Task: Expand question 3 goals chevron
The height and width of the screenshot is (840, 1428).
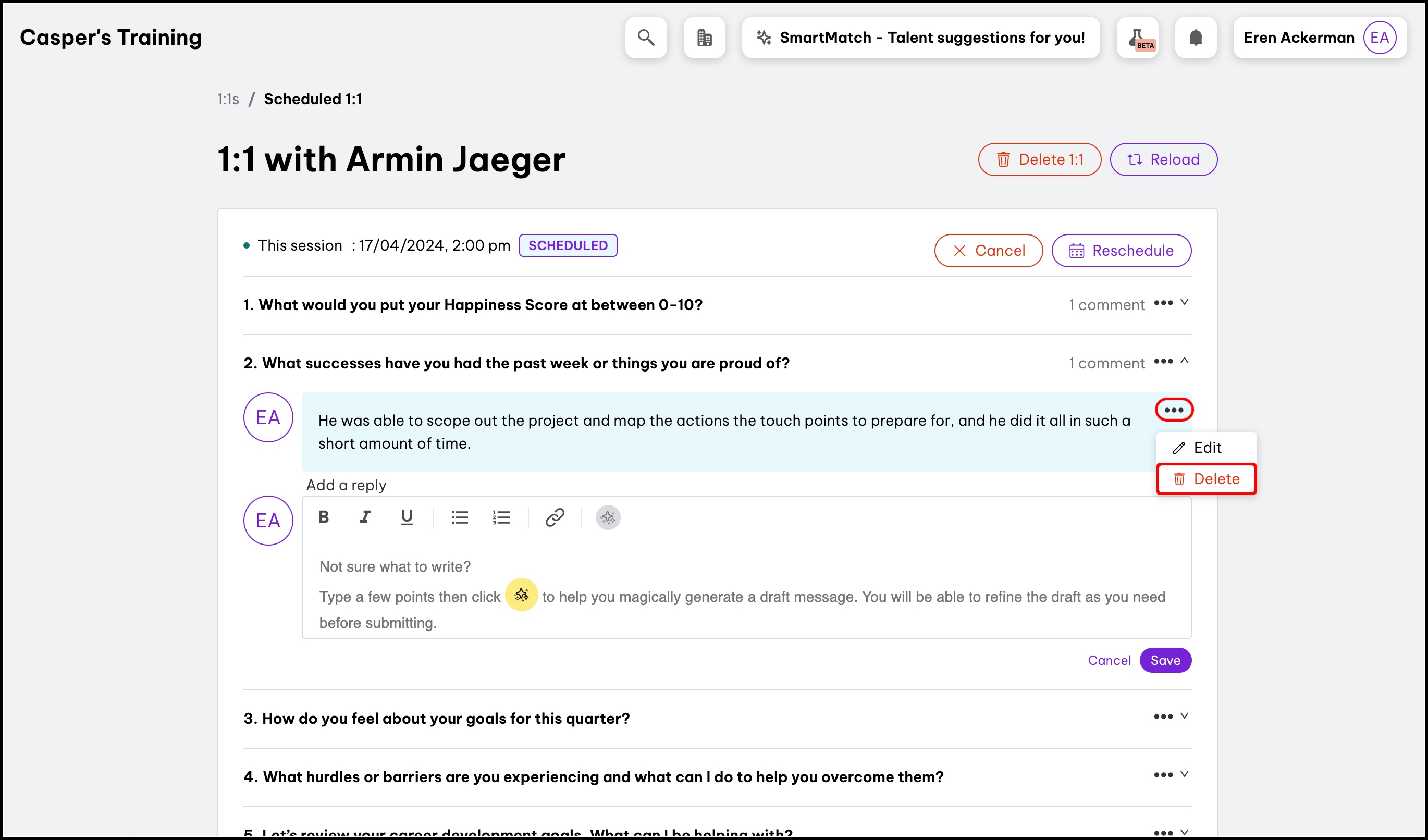Action: coord(1184,716)
